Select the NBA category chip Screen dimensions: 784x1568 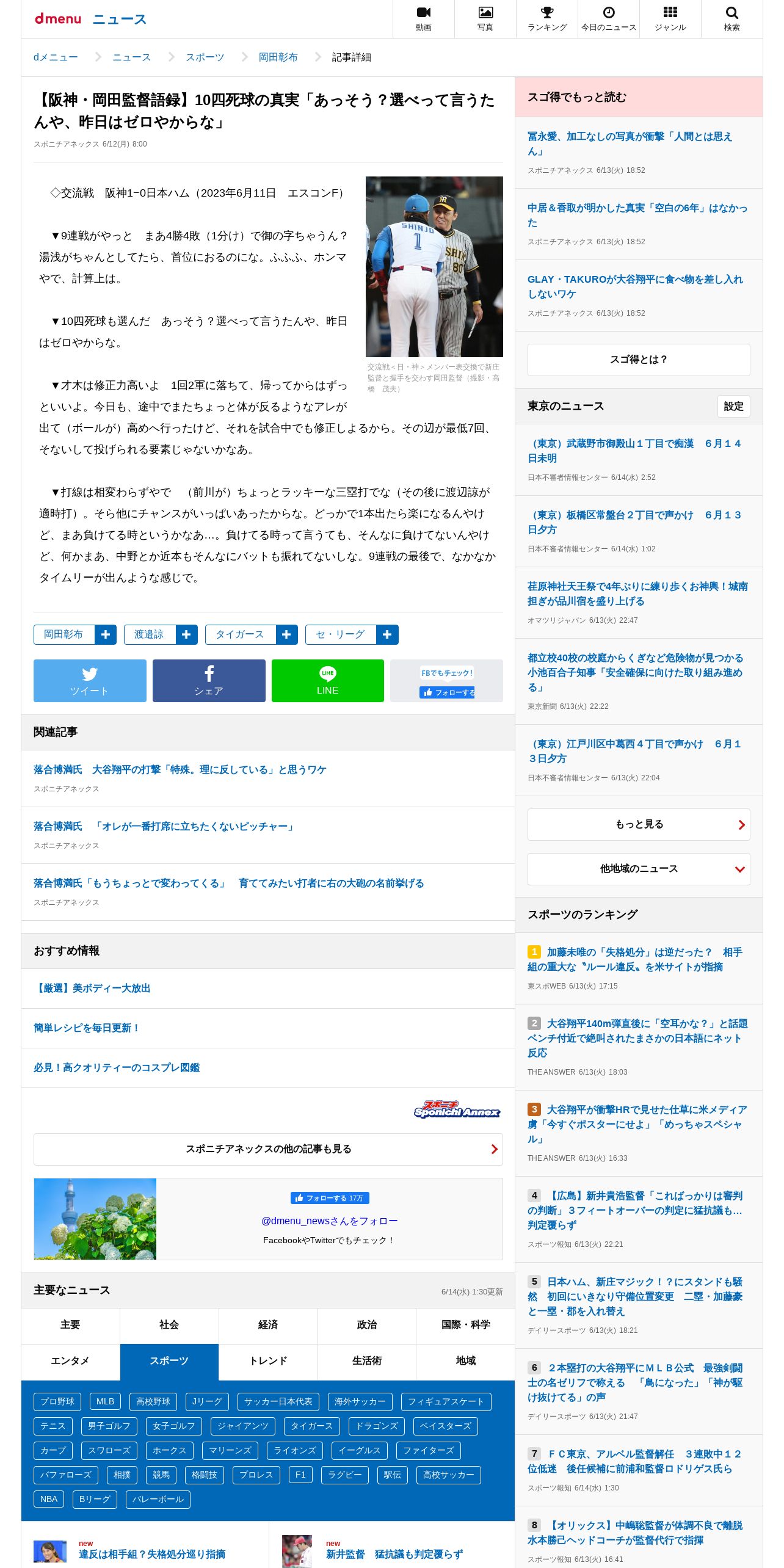[x=49, y=1499]
